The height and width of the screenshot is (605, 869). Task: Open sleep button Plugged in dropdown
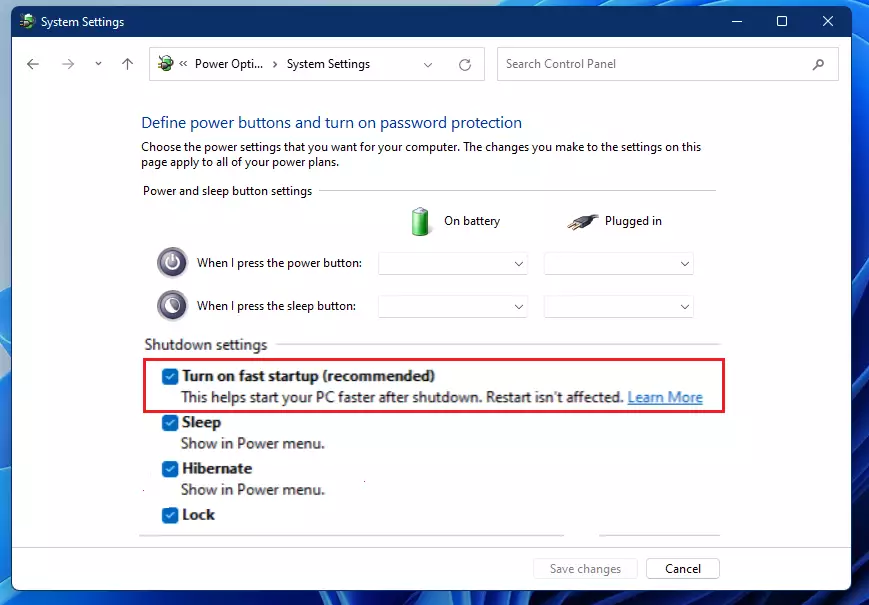[618, 306]
